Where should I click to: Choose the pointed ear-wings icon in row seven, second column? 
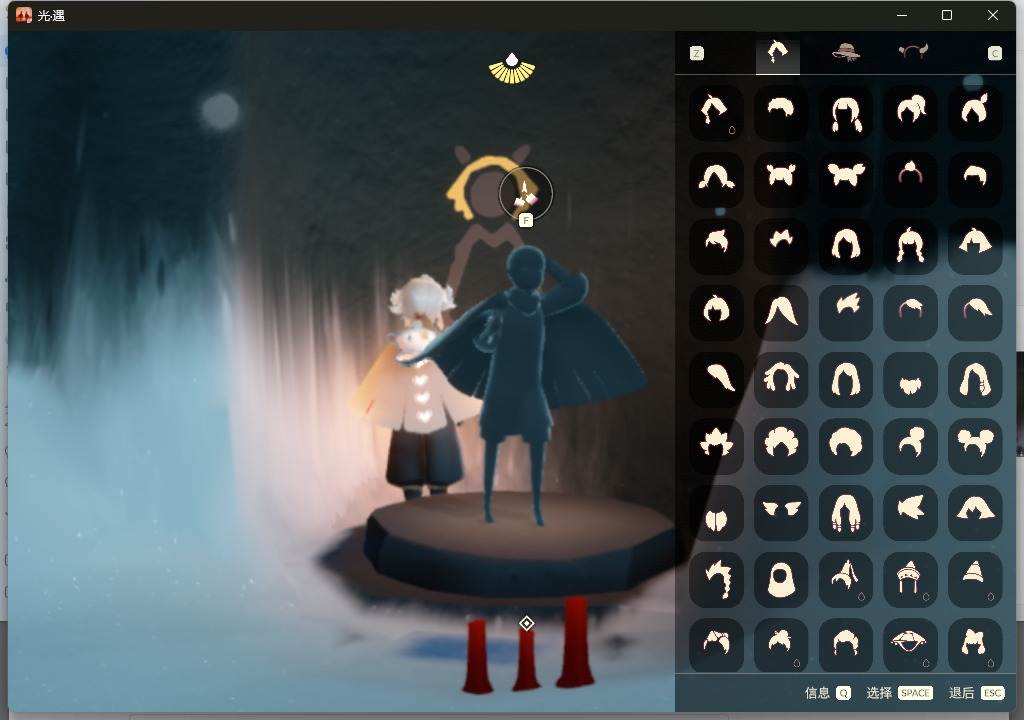(x=781, y=513)
